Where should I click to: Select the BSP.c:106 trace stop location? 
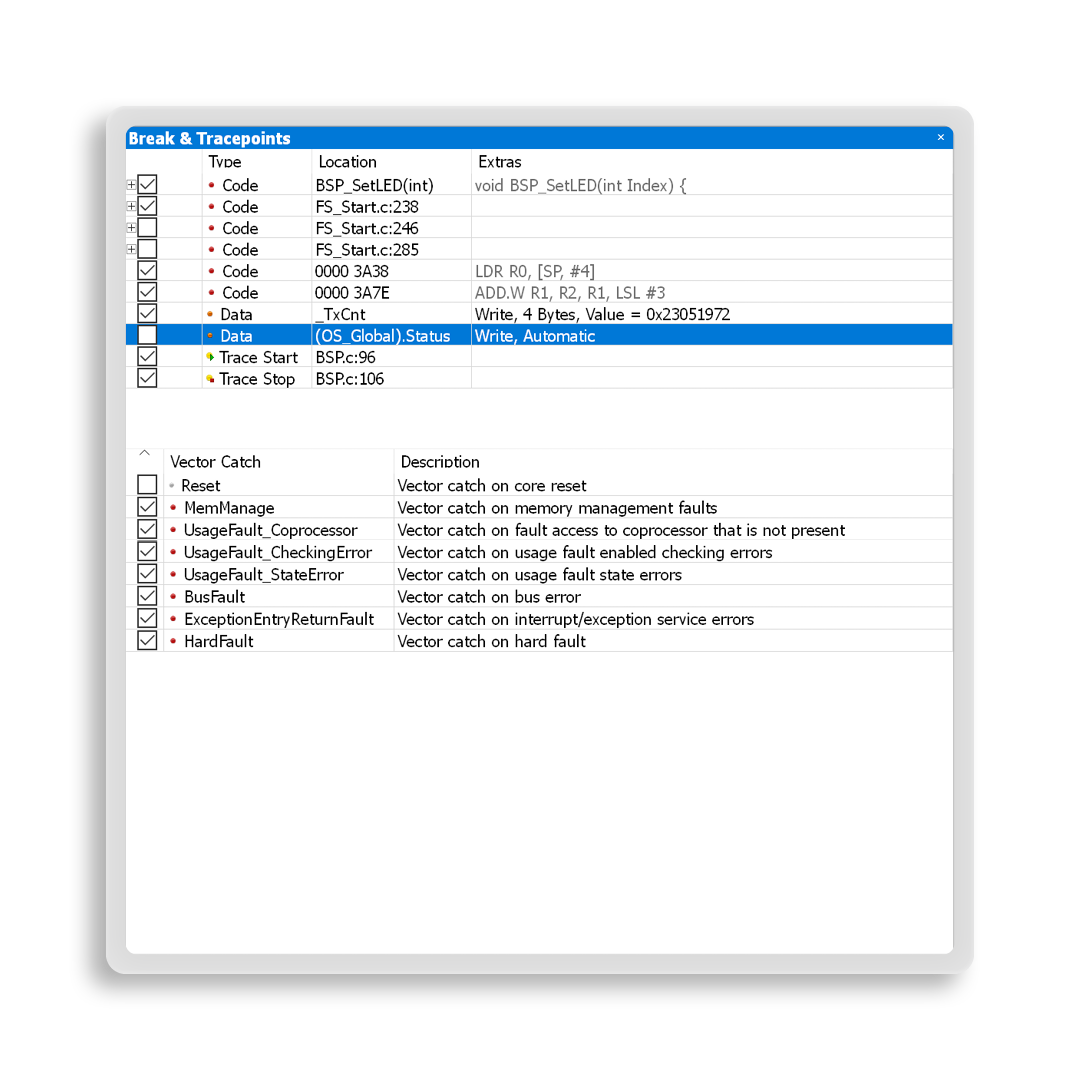[x=349, y=379]
